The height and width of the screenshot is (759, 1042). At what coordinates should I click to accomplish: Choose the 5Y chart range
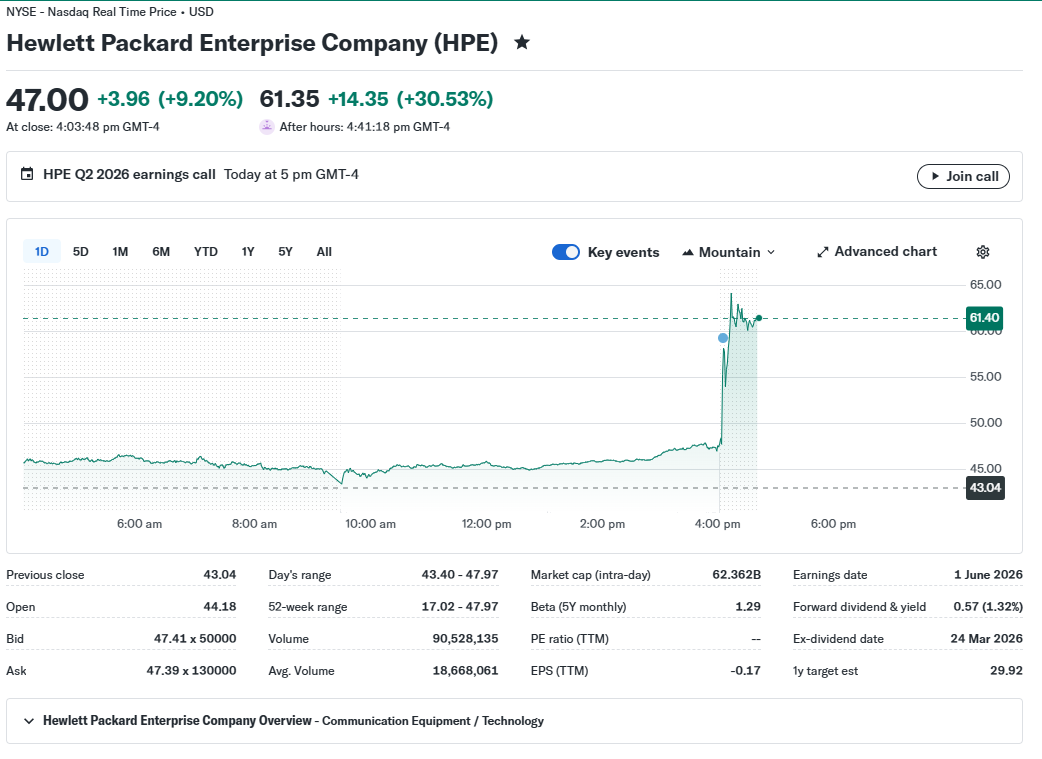point(285,252)
